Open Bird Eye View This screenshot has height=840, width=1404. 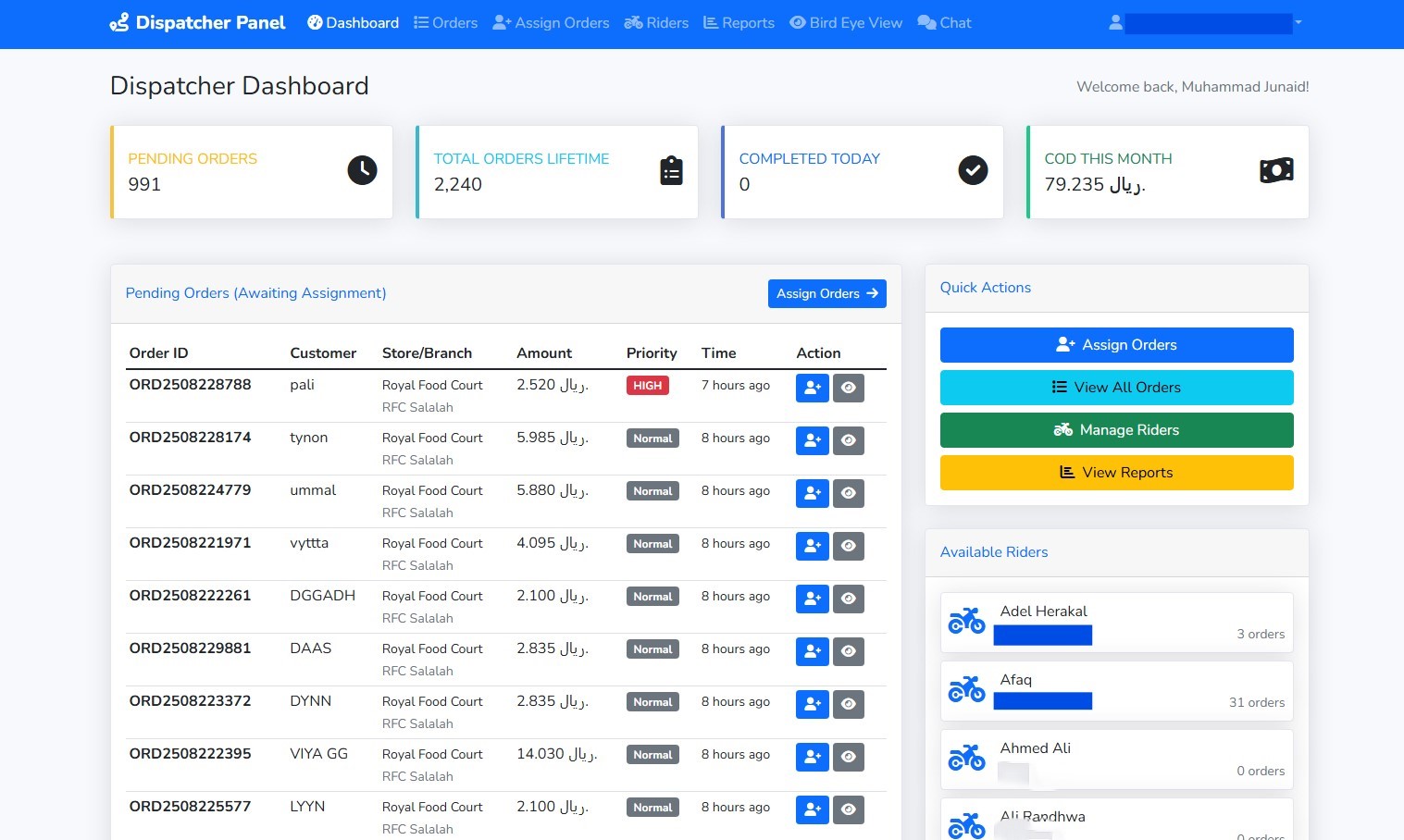[x=846, y=23]
